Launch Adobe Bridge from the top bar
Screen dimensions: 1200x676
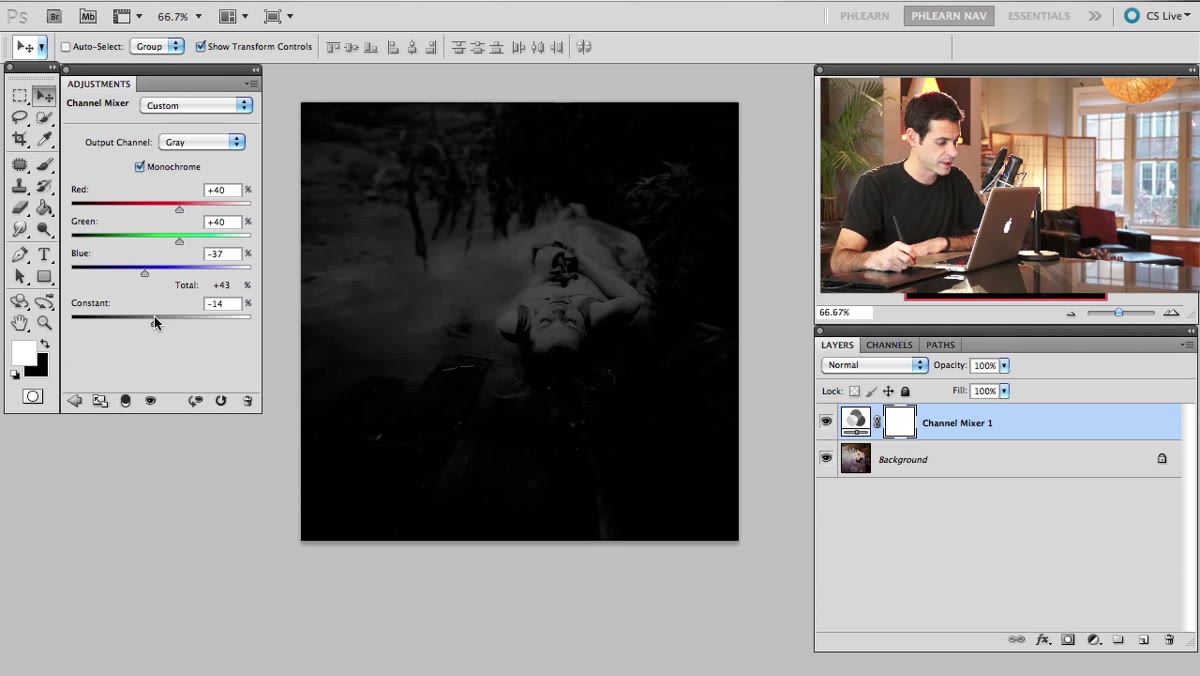tap(56, 16)
